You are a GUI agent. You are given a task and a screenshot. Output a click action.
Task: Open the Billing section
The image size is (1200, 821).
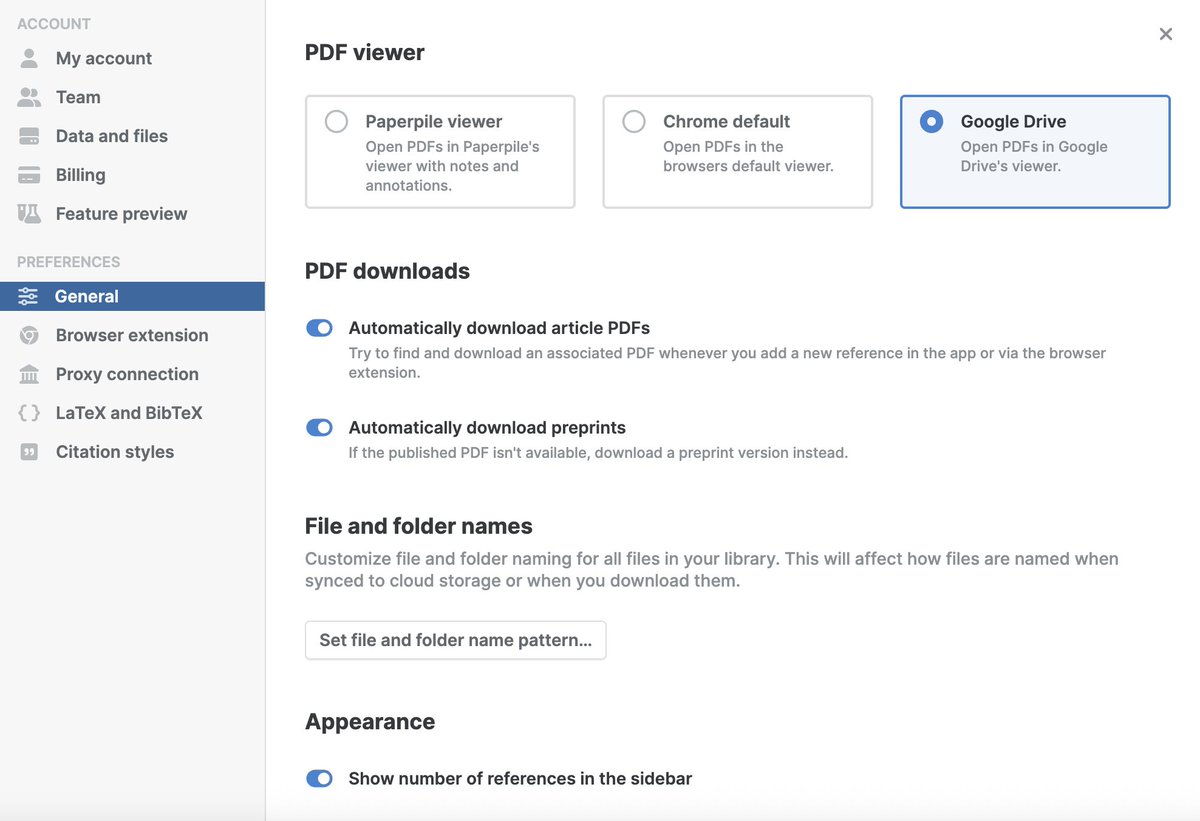click(132, 175)
